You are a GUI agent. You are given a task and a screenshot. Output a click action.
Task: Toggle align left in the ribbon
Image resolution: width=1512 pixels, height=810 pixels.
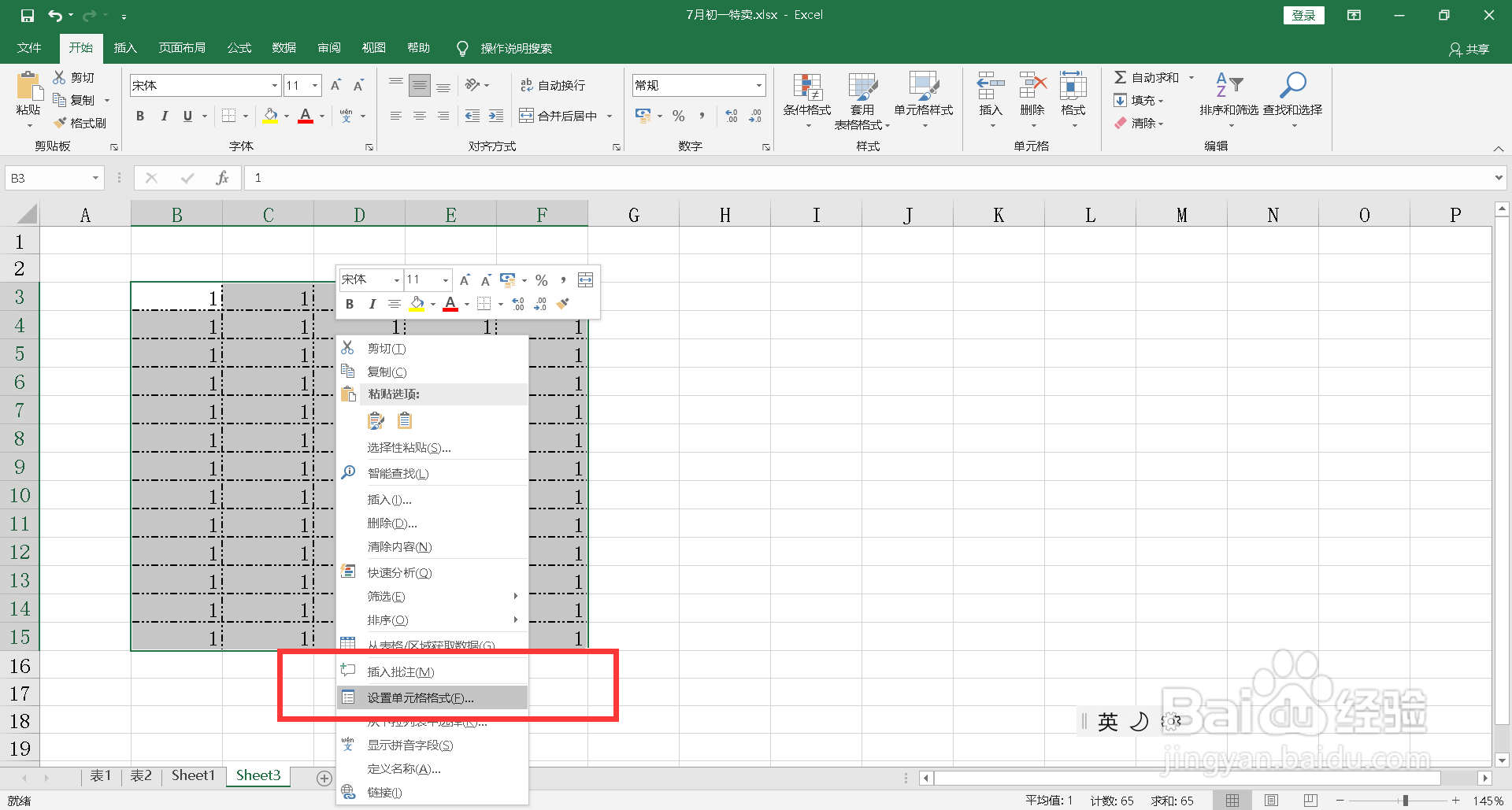(396, 116)
